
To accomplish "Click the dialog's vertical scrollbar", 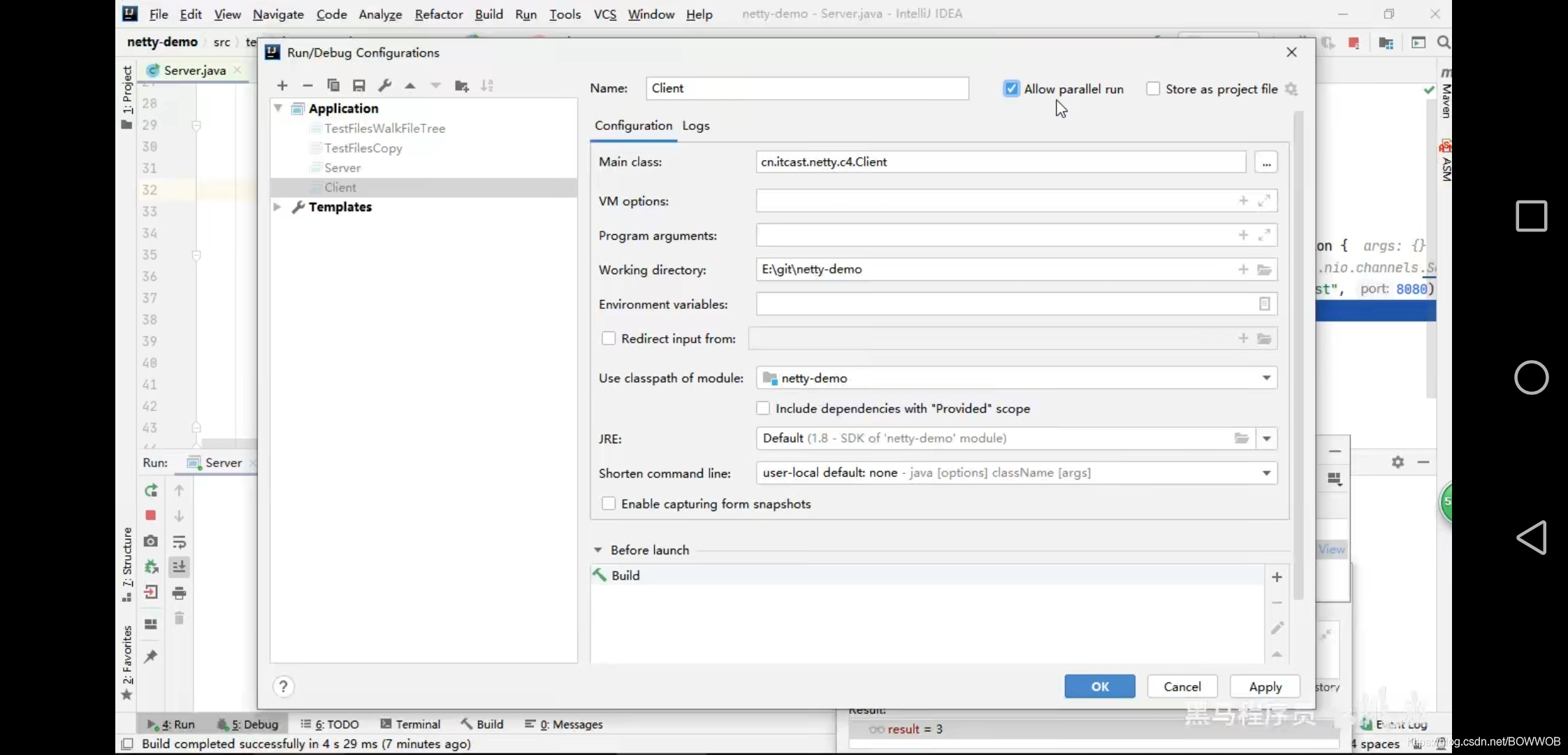I will click(1298, 357).
